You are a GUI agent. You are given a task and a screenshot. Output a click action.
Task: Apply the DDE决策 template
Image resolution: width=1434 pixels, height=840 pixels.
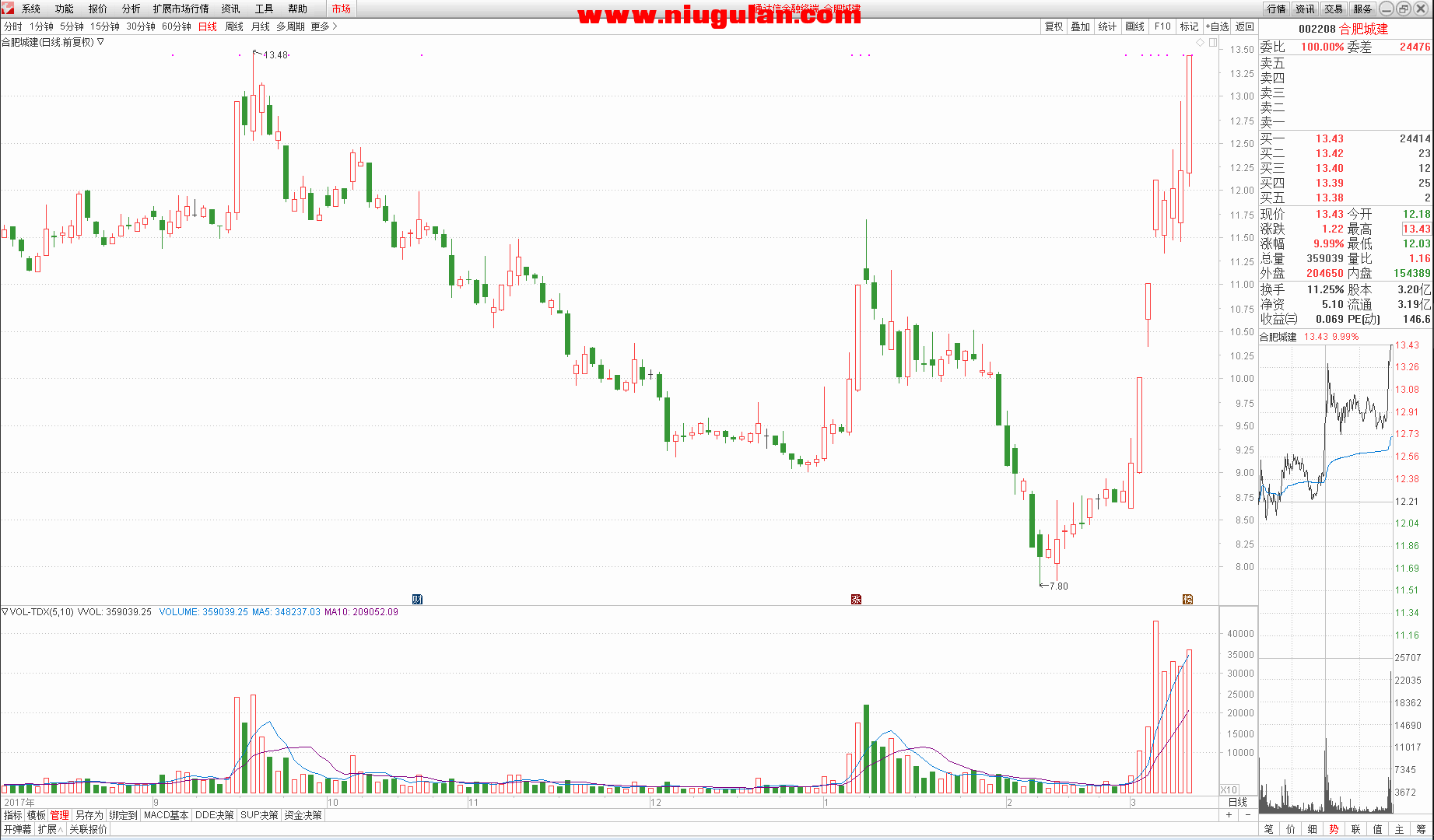pos(214,815)
